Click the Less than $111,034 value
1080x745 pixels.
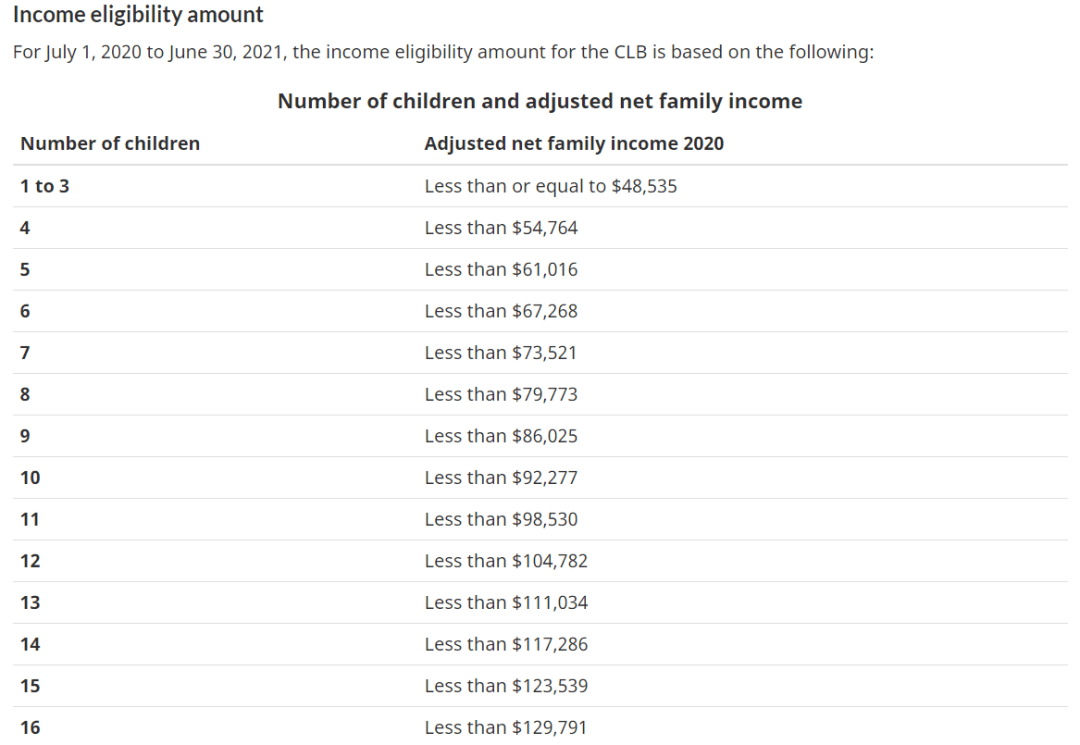(506, 602)
